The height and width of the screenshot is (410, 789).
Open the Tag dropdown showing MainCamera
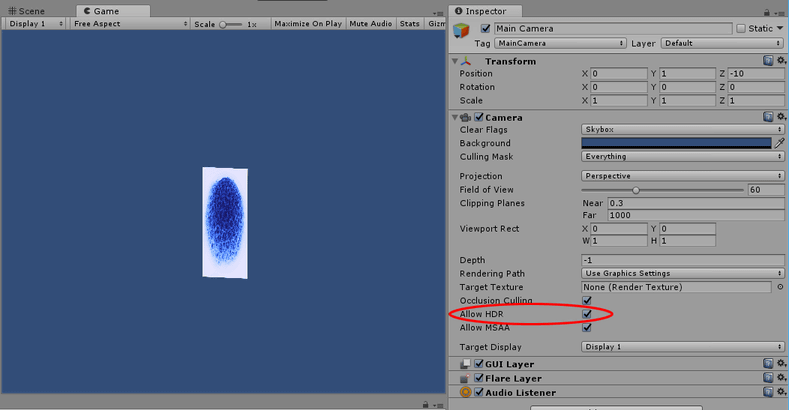pos(560,43)
